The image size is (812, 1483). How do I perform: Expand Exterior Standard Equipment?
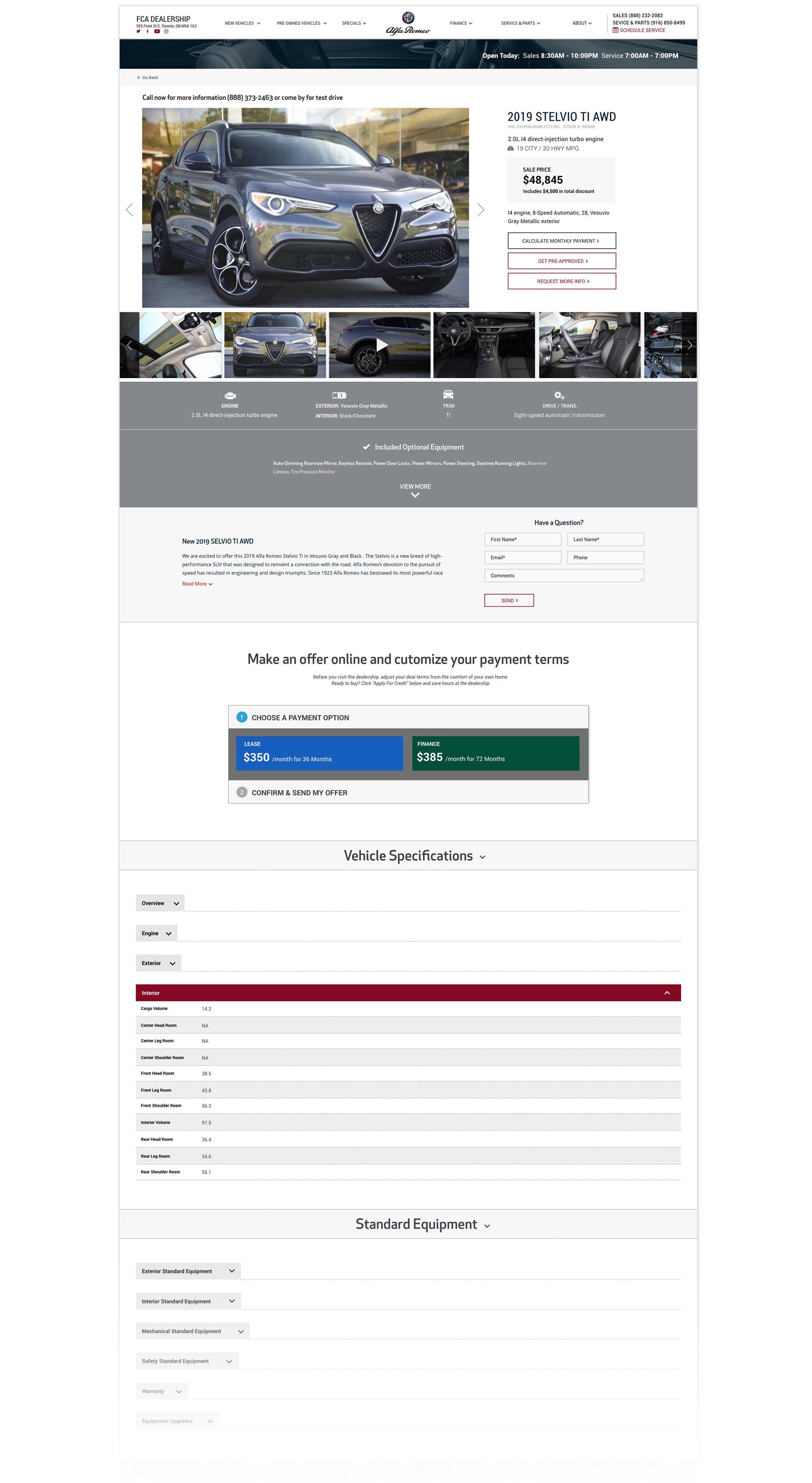coord(188,1271)
